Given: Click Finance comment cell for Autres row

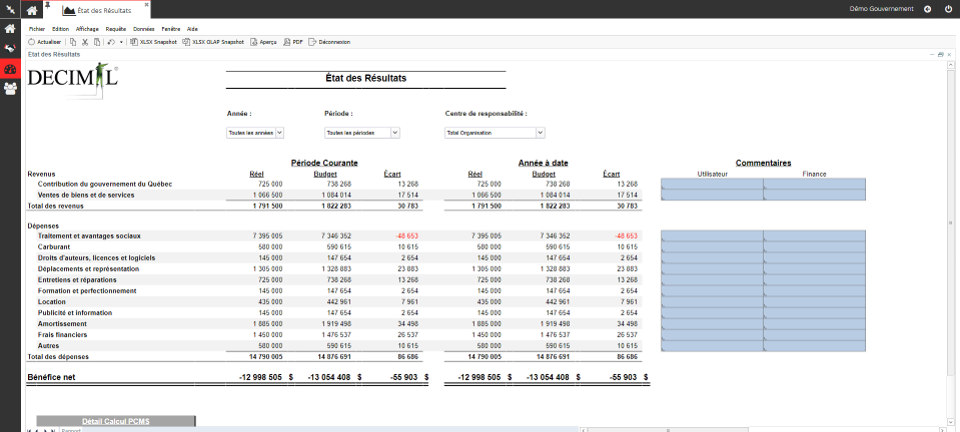Looking at the screenshot, I should coord(815,346).
